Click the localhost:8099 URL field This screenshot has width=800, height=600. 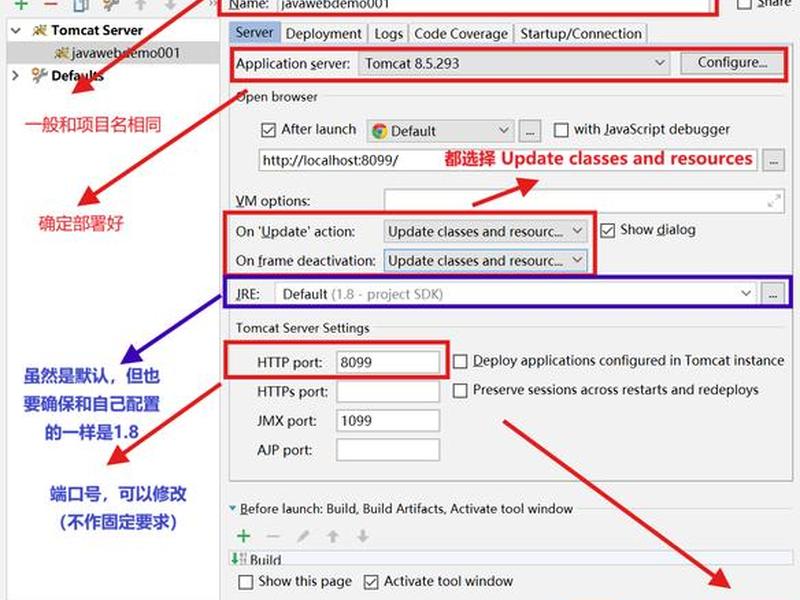click(508, 160)
